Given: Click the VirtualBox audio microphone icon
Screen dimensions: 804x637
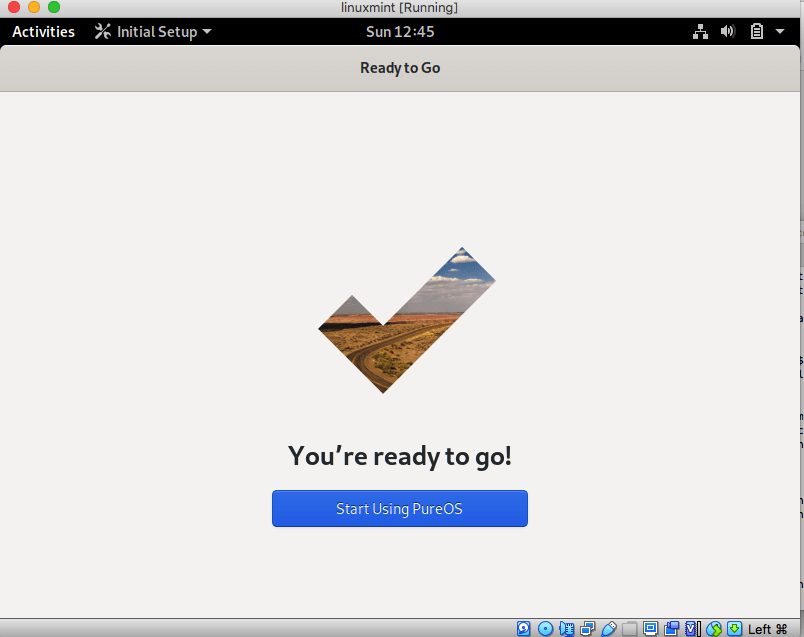Looking at the screenshot, I should pos(567,628).
